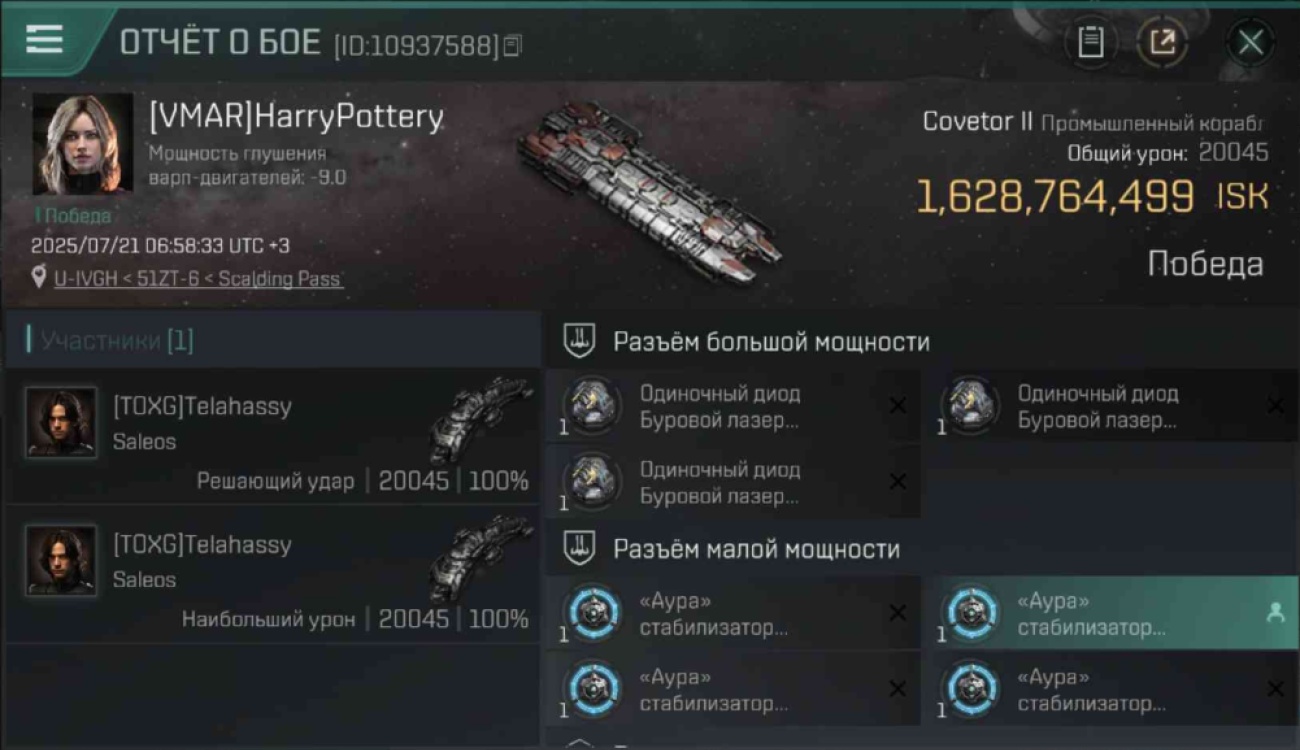Select first «Аура» стабилизатор module

733,614
